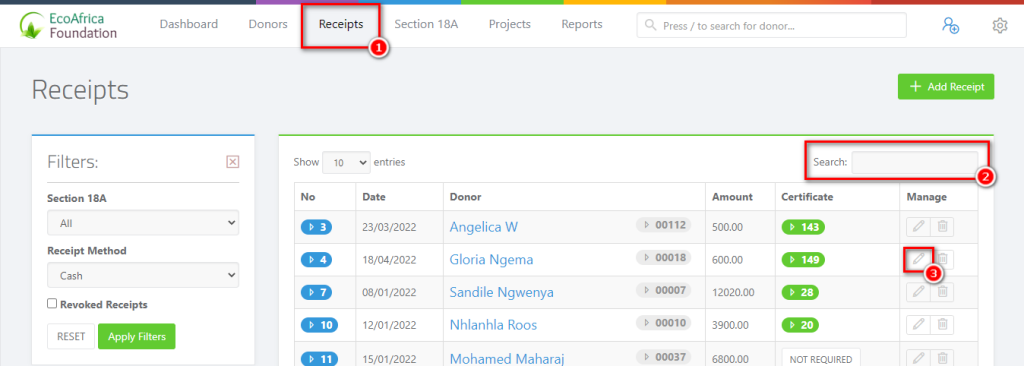This screenshot has height=366, width=1024.
Task: Delete Mohamed Maharaj receipt with trash icon
Action: (x=942, y=358)
